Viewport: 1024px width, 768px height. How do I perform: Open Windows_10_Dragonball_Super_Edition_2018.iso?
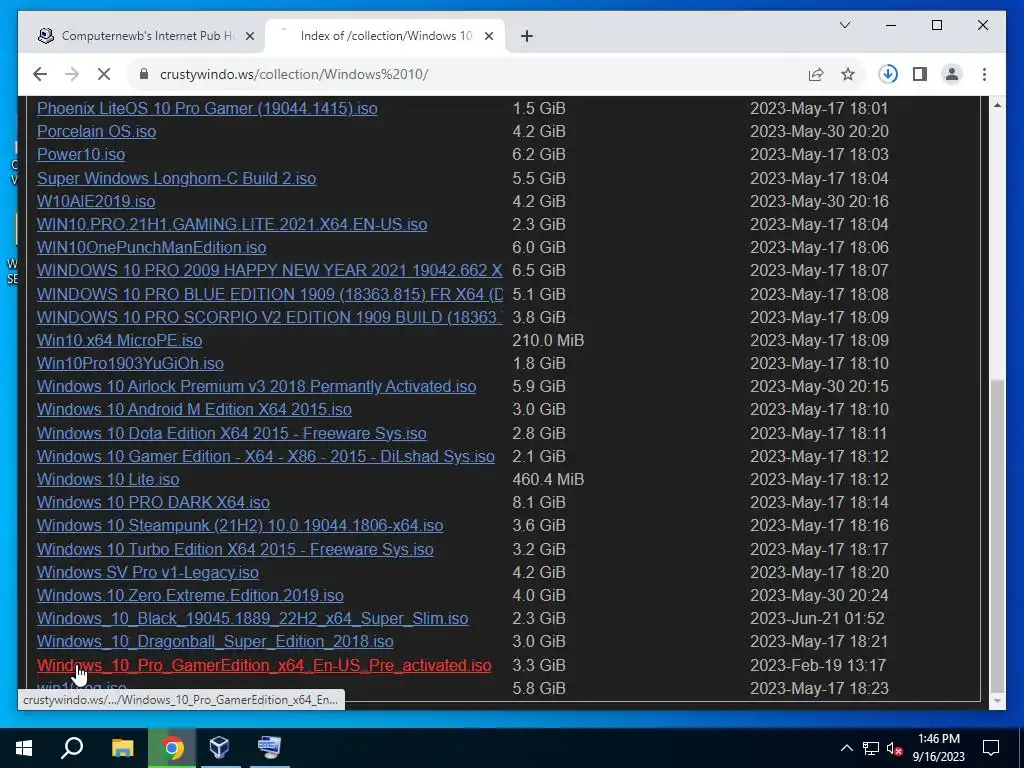tap(215, 641)
